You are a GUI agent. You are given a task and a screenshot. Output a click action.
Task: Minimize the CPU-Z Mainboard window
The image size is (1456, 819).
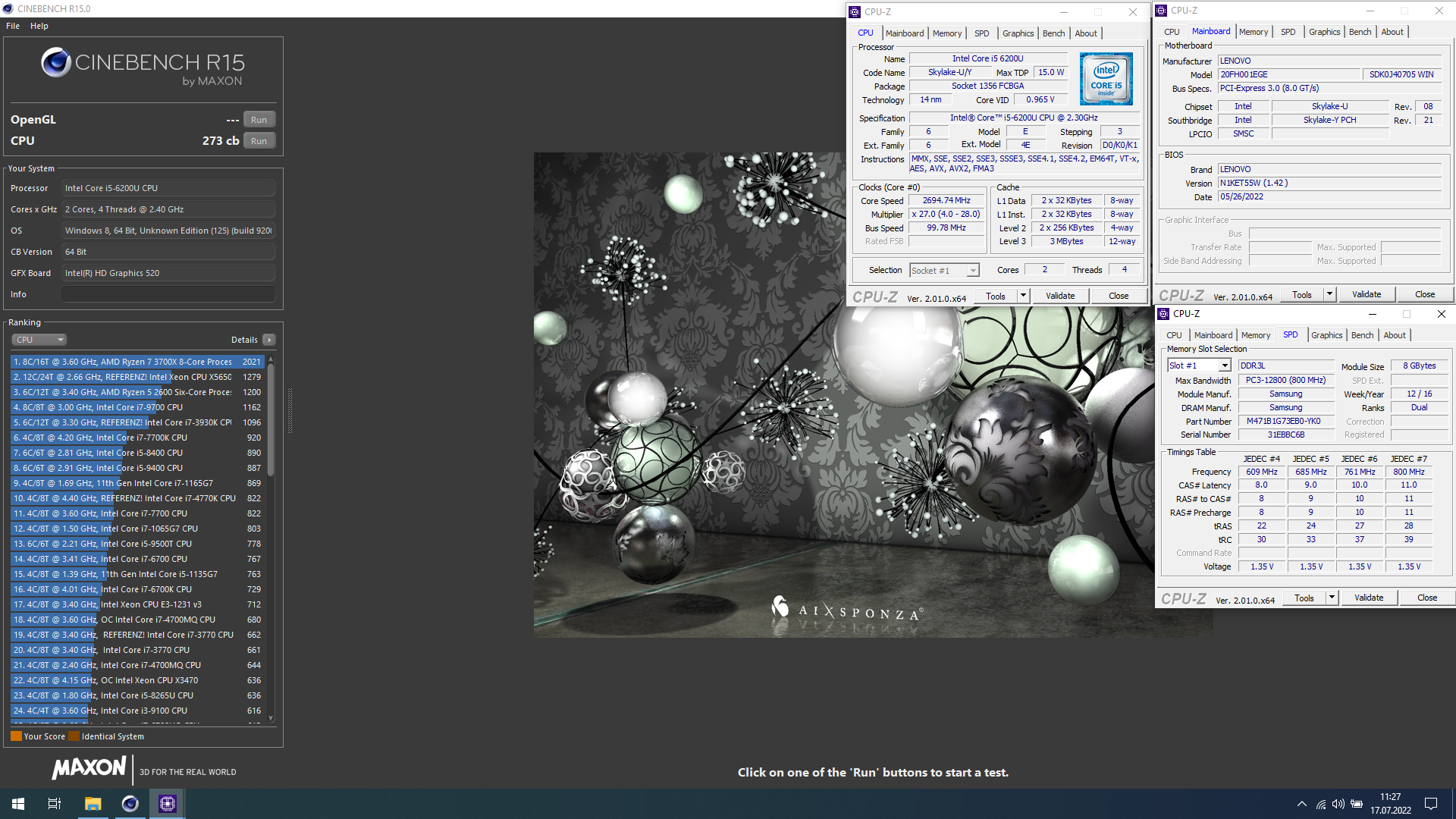(1370, 11)
